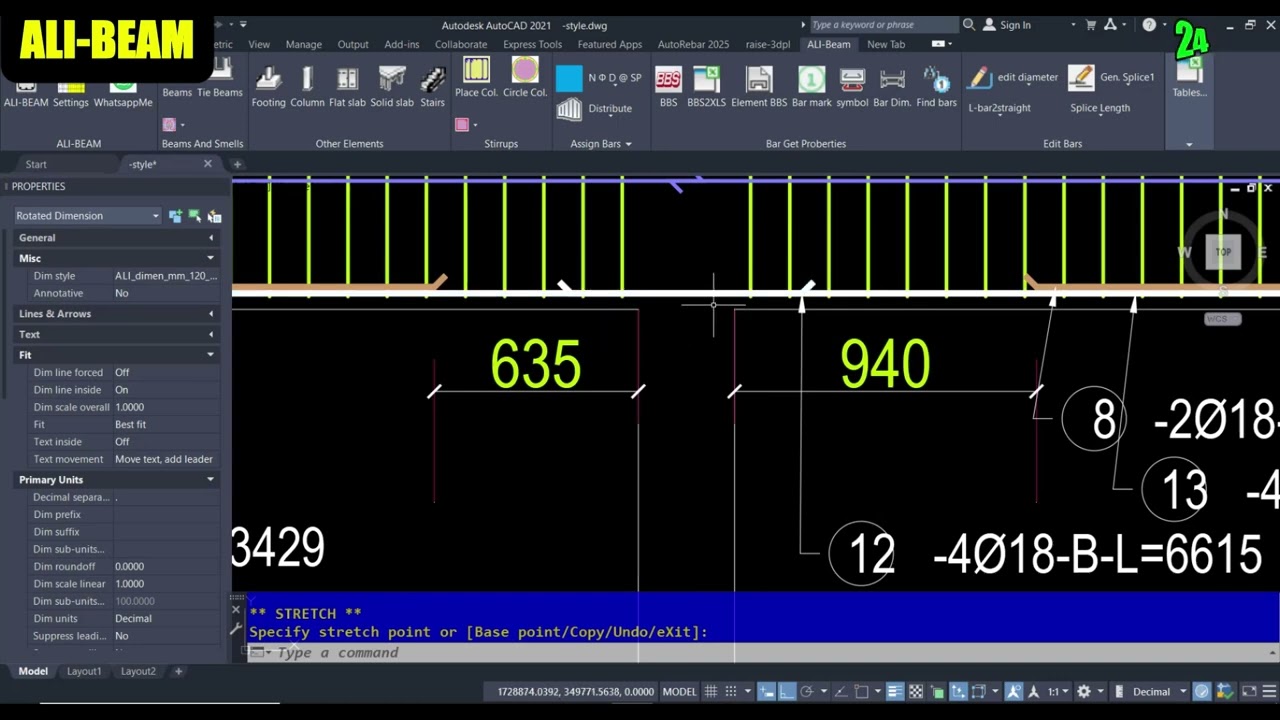
Task: Click the Place Col. stirrup icon
Action: coord(476,70)
